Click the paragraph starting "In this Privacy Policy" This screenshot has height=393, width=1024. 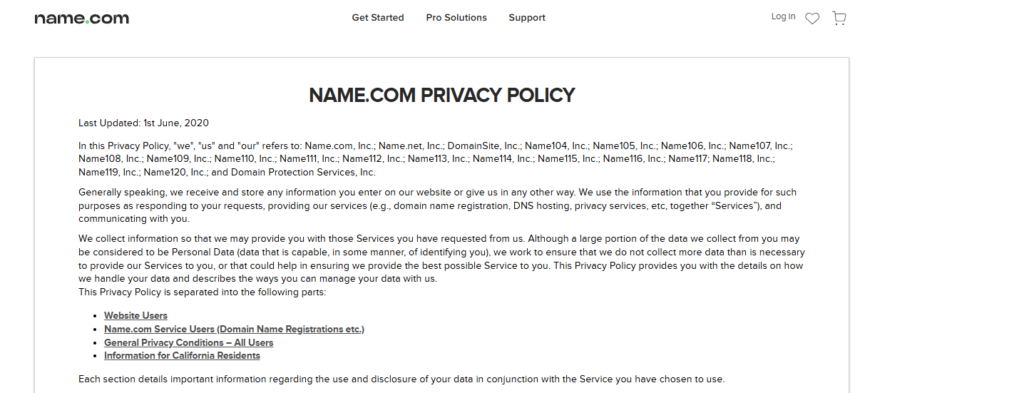[436, 159]
